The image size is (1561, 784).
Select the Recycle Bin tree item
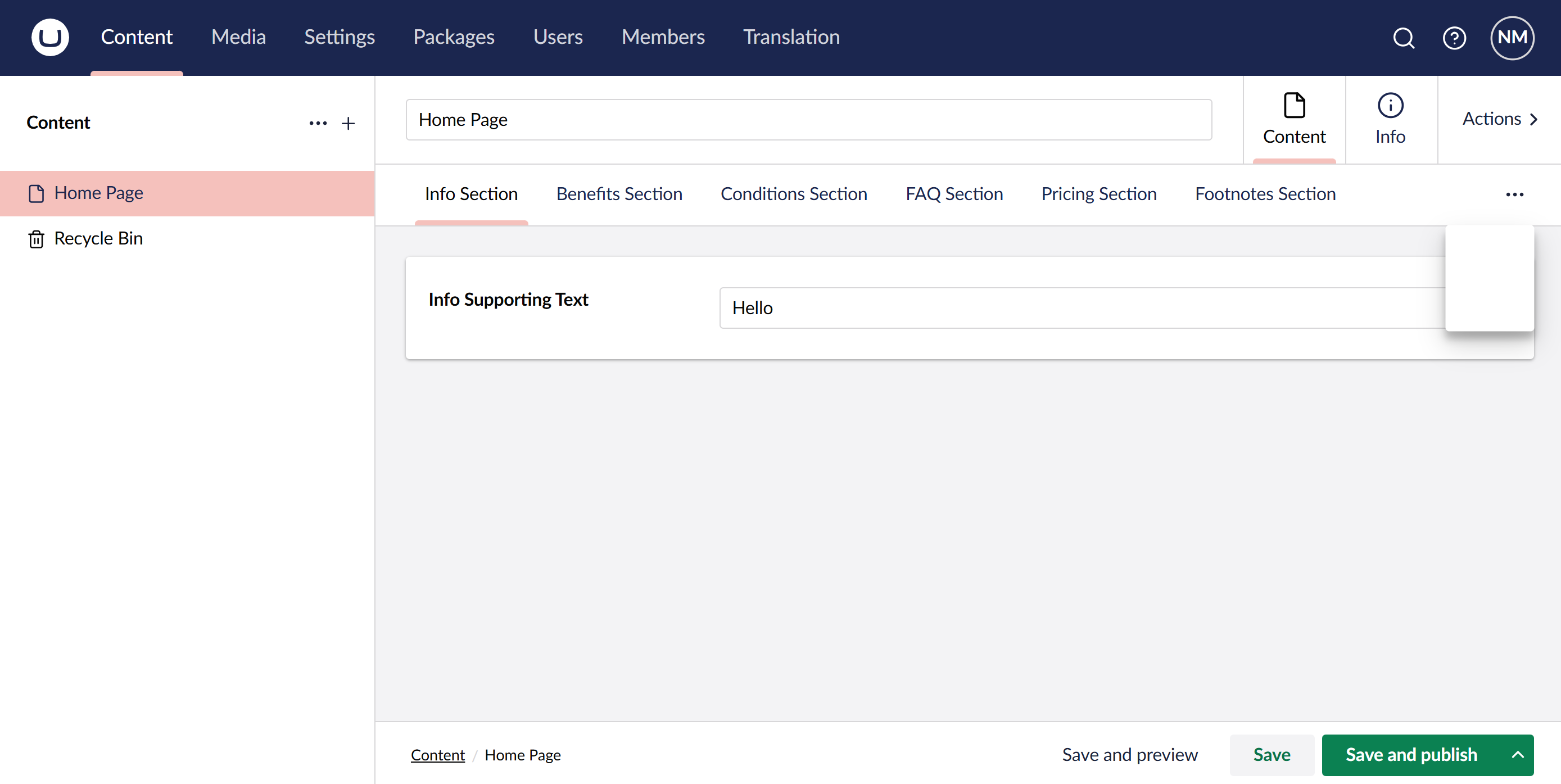(x=98, y=239)
